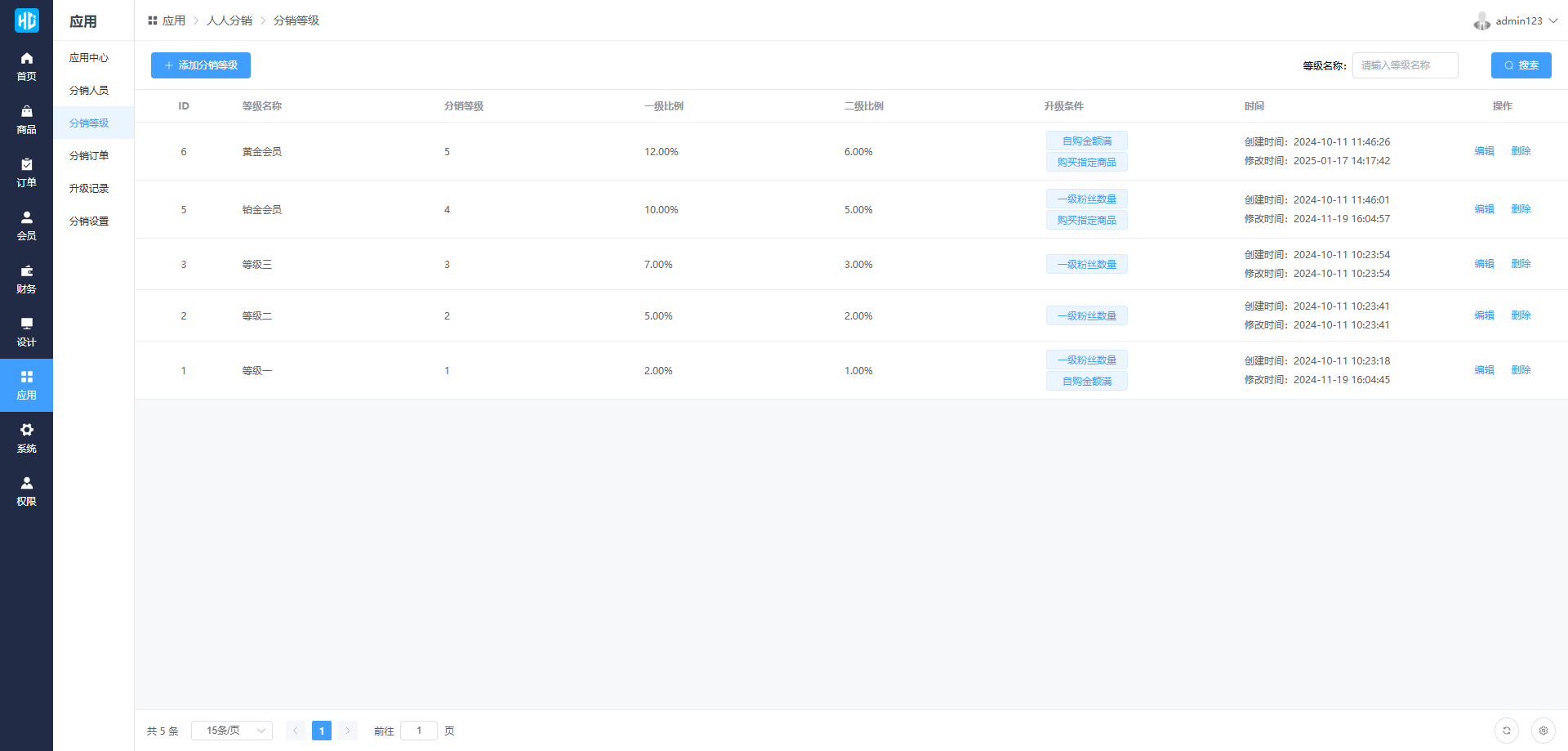This screenshot has height=751, width=1568.
Task: Open 分销订单 menu item
Action: click(x=89, y=156)
